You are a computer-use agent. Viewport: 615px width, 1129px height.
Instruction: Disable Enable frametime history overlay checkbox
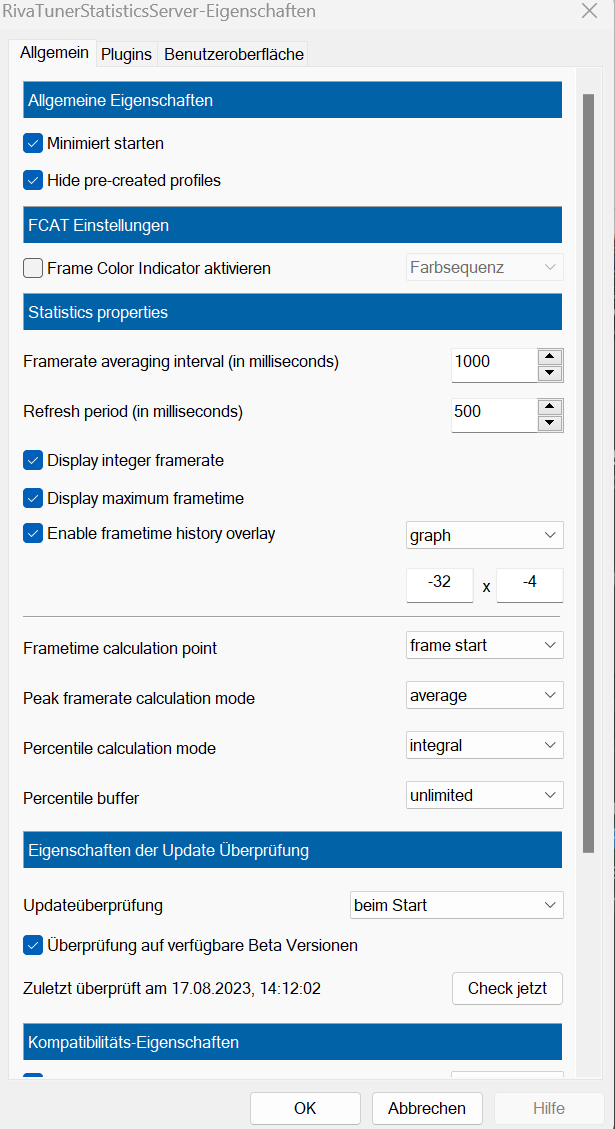[33, 534]
